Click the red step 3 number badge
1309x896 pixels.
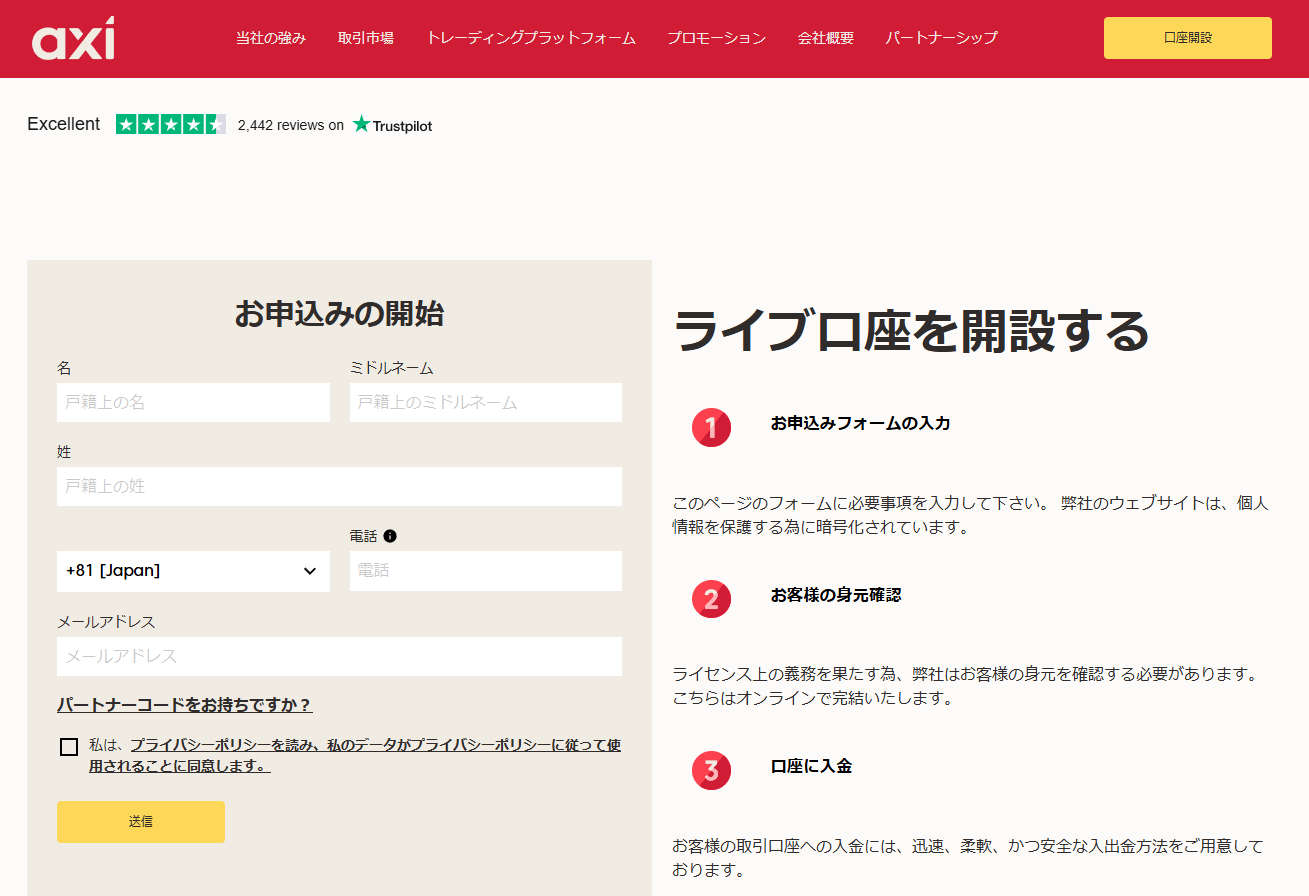(x=711, y=770)
